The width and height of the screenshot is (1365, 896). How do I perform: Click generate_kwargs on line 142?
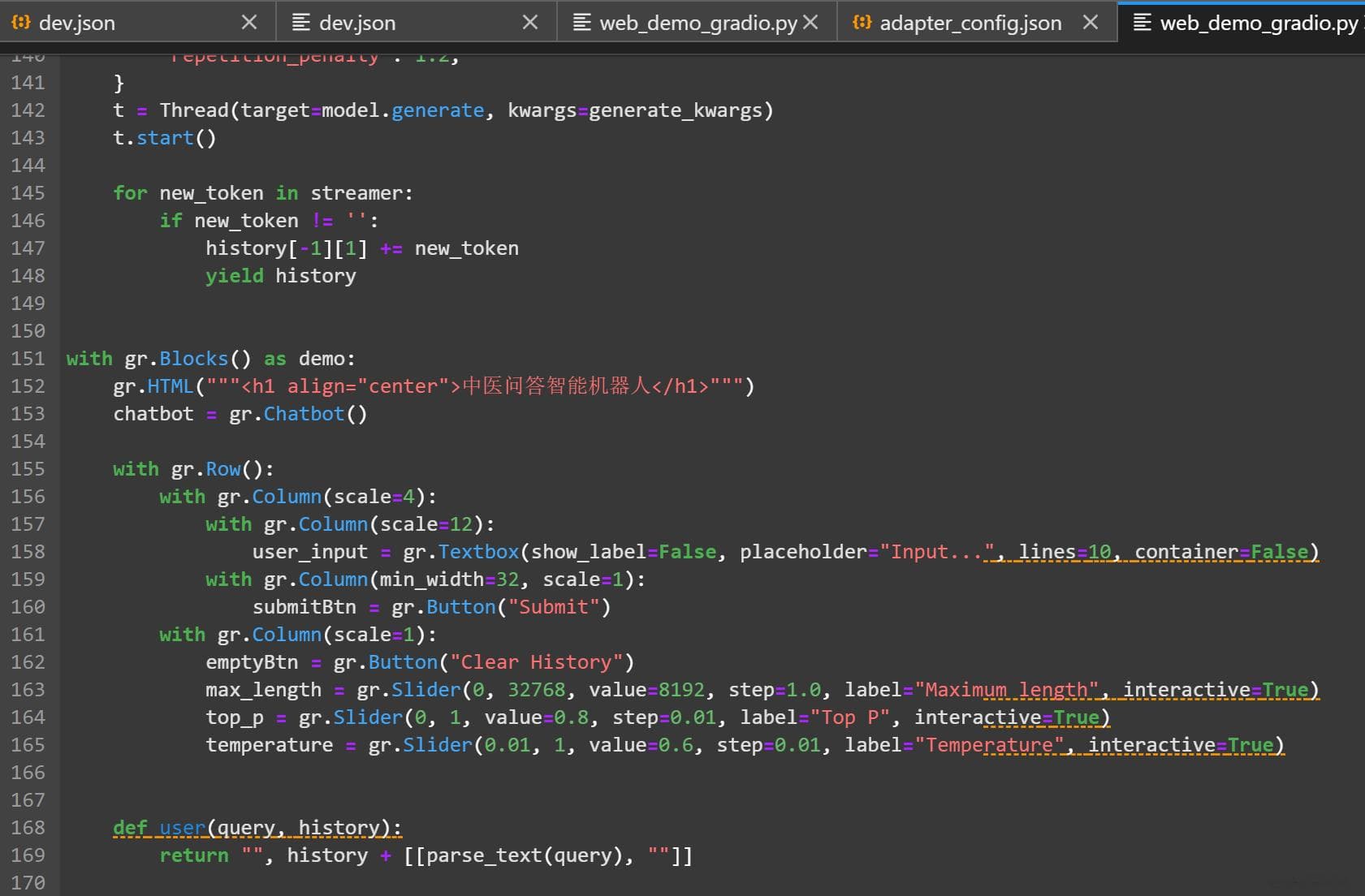[x=676, y=110]
